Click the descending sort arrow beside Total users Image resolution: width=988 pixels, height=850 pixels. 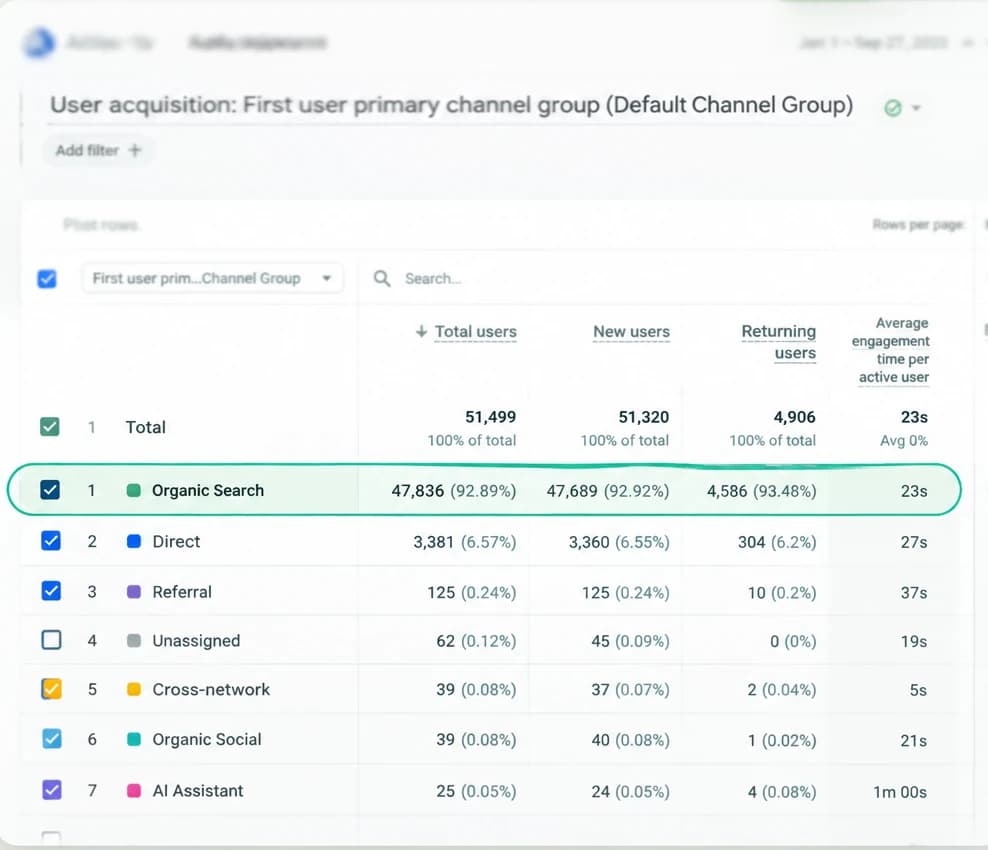(422, 331)
